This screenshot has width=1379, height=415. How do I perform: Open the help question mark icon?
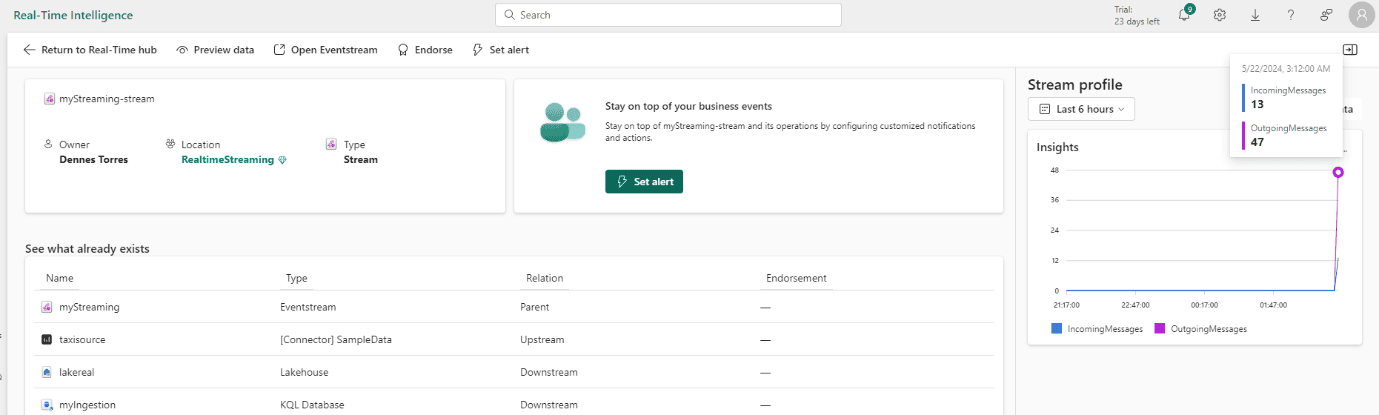(1291, 15)
